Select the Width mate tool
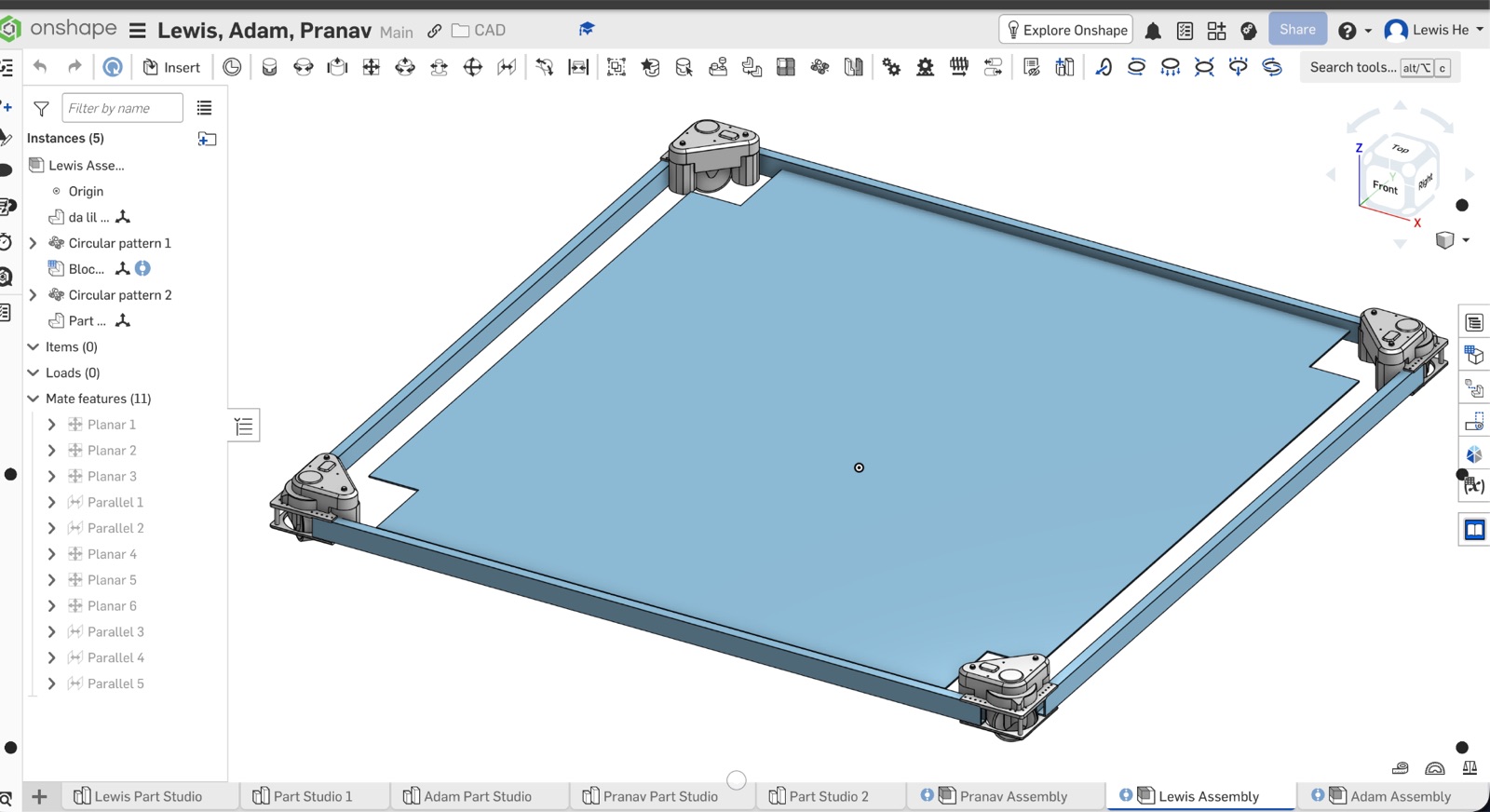This screenshot has width=1490, height=812. coord(578,67)
